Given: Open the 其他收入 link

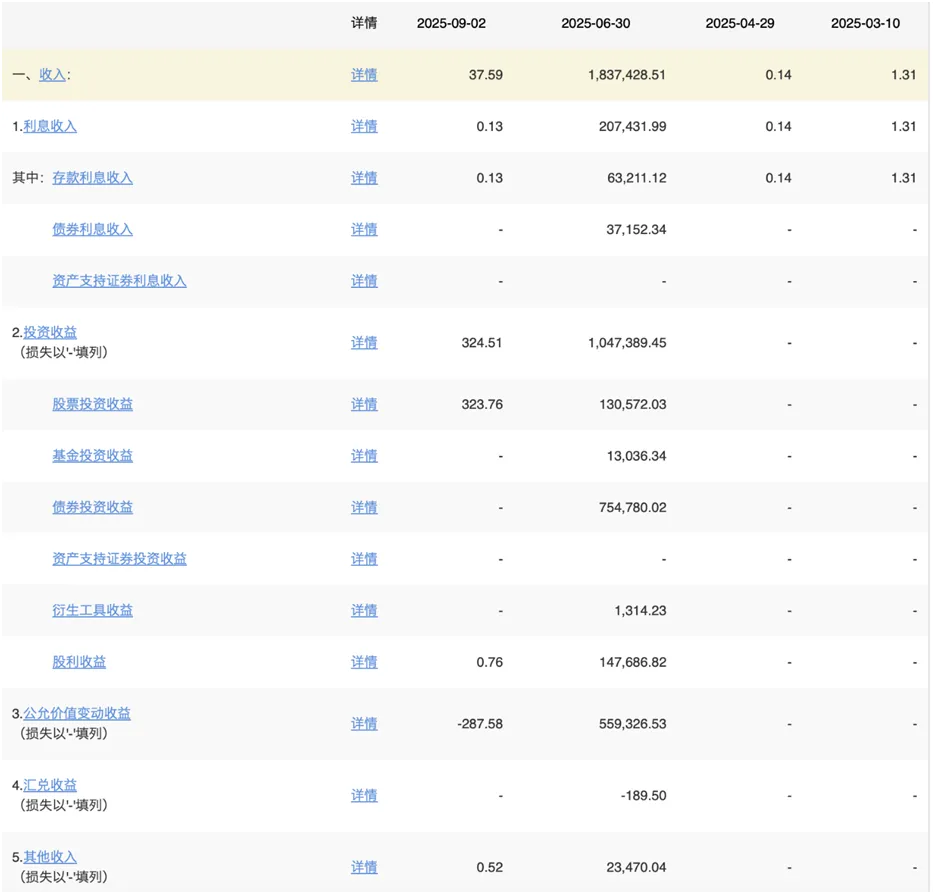Looking at the screenshot, I should pos(49,857).
